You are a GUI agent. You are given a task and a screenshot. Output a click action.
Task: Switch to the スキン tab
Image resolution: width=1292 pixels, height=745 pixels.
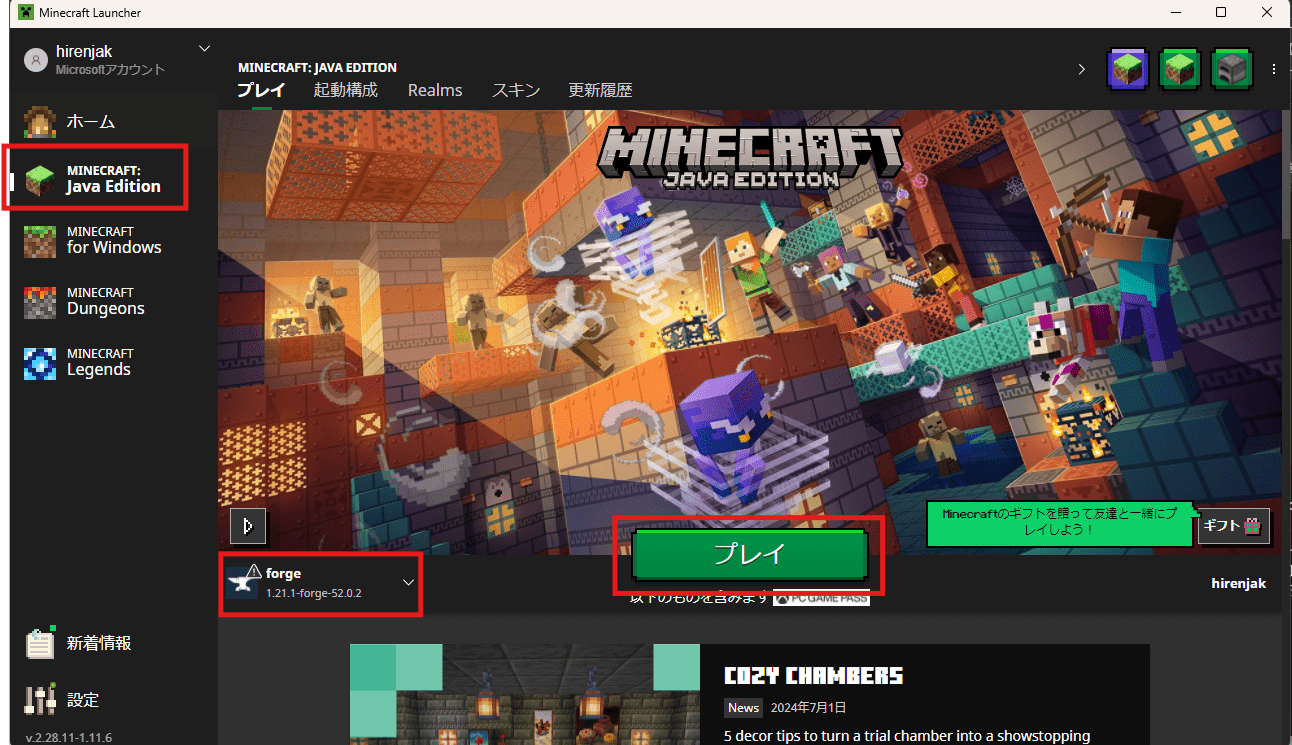(516, 90)
